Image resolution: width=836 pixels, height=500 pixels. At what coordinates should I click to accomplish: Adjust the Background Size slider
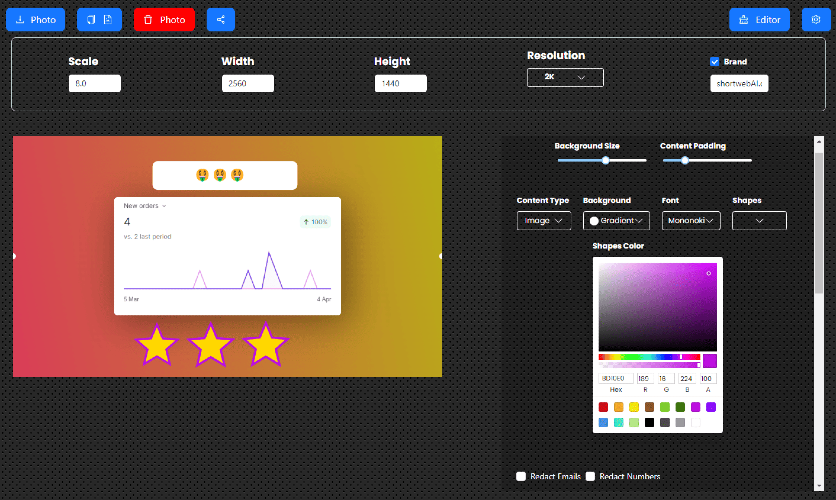602,160
